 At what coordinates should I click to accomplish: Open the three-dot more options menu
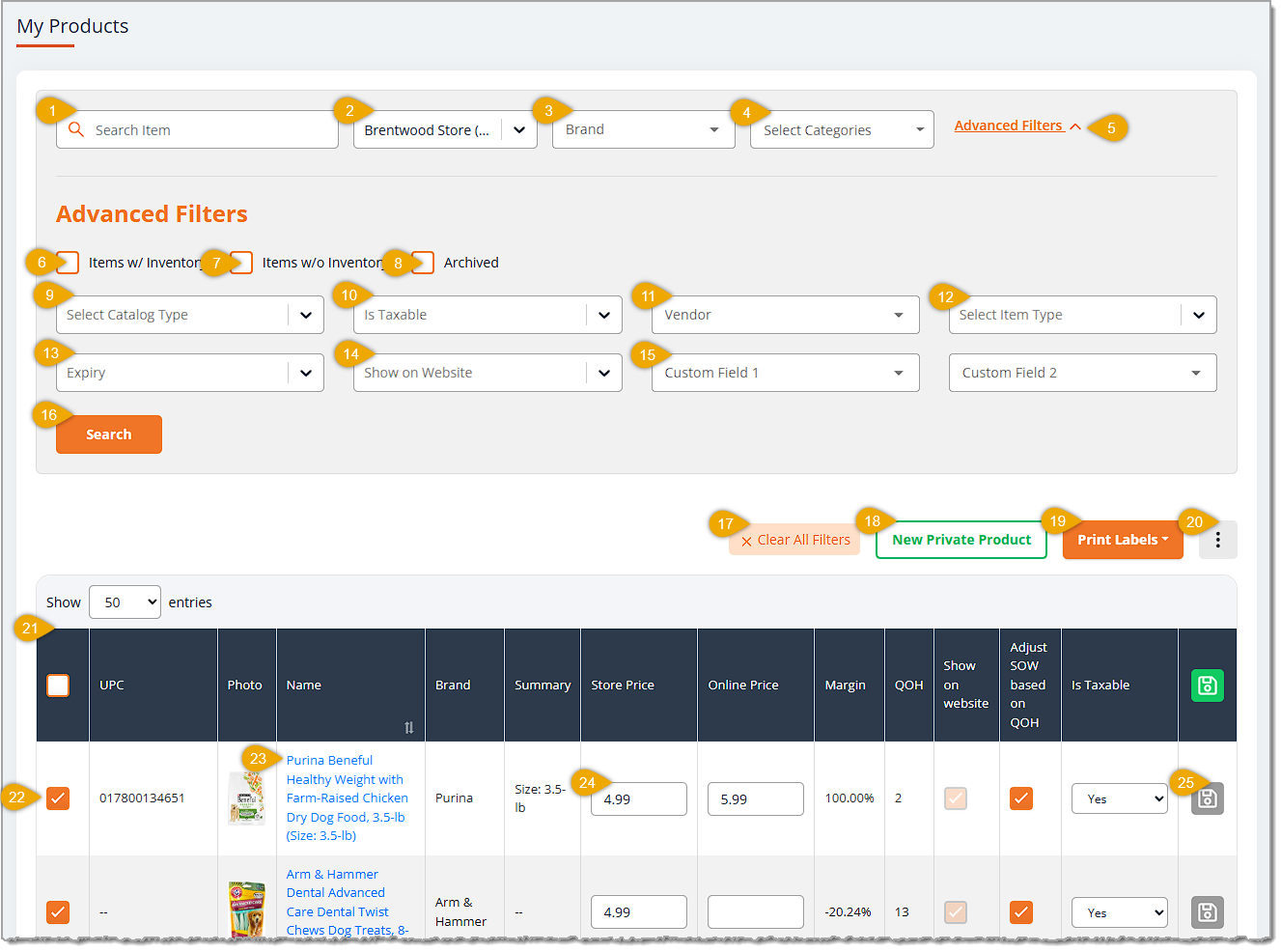(x=1217, y=540)
